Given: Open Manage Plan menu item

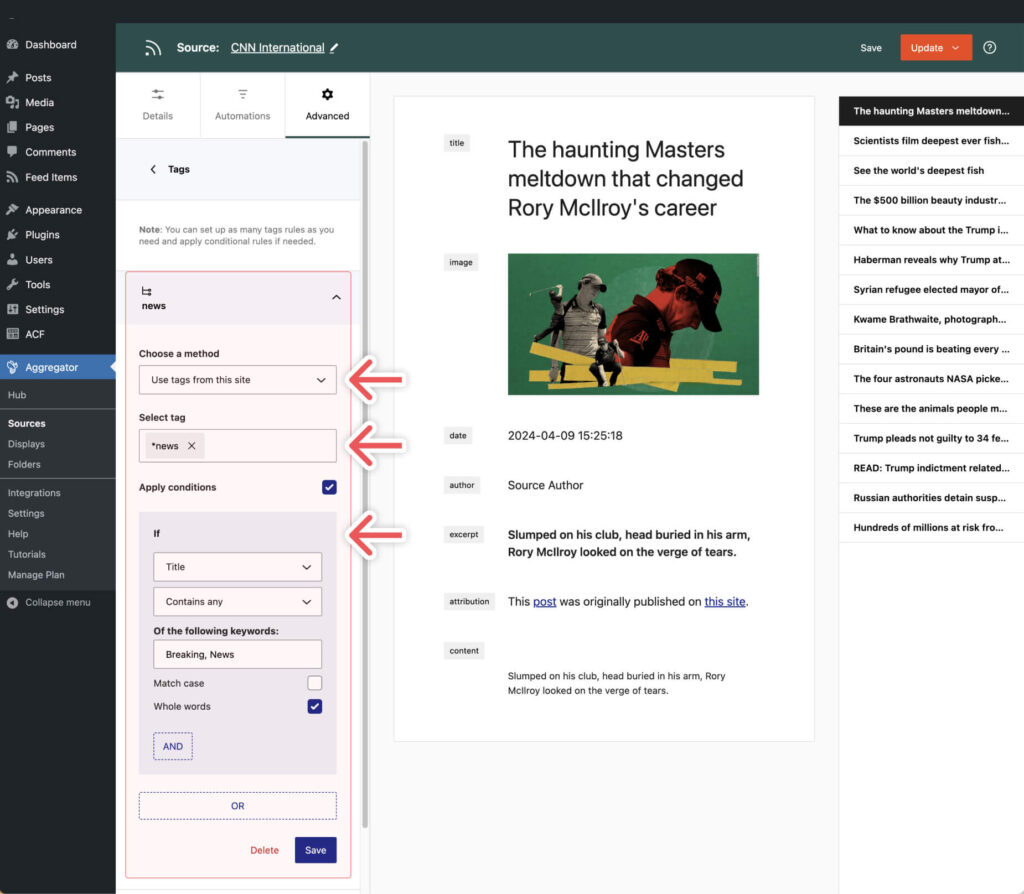Looking at the screenshot, I should [36, 575].
